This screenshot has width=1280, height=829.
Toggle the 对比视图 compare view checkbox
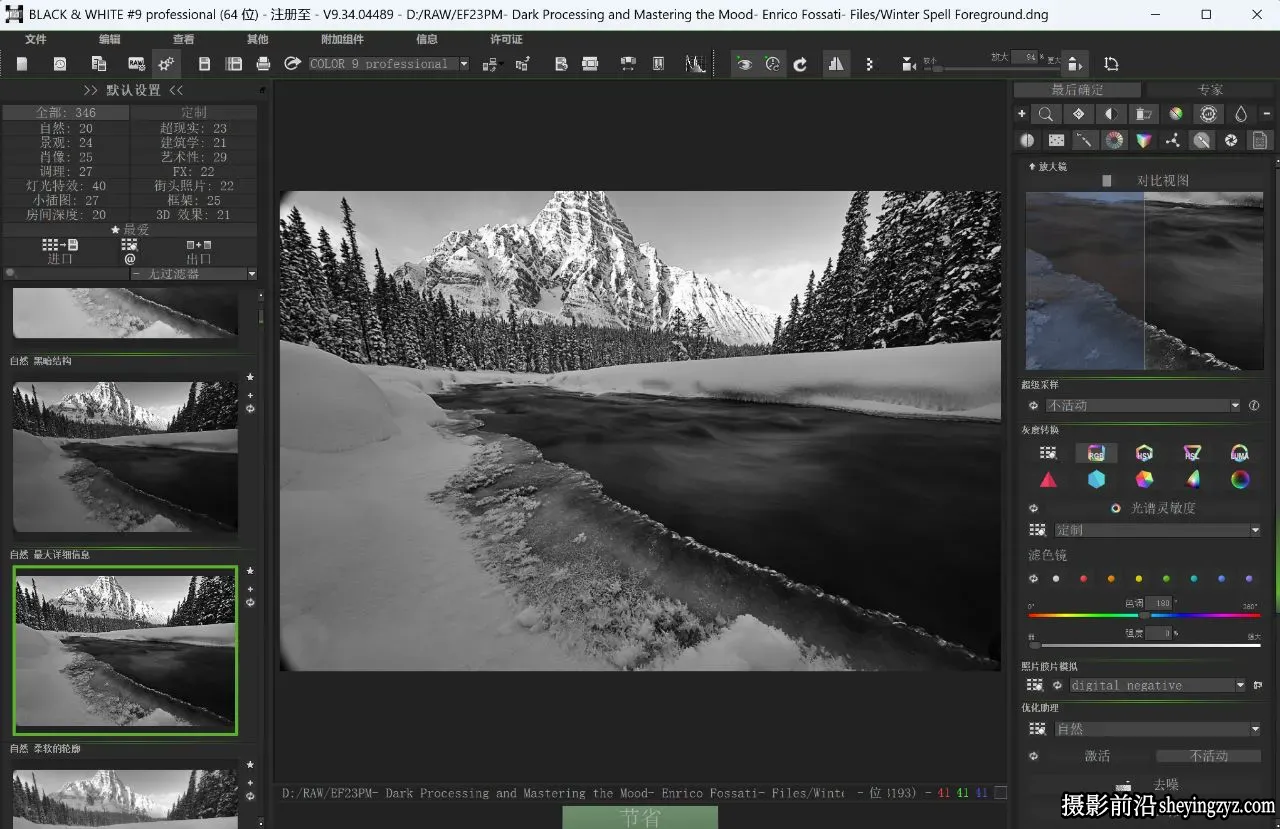coord(1107,181)
